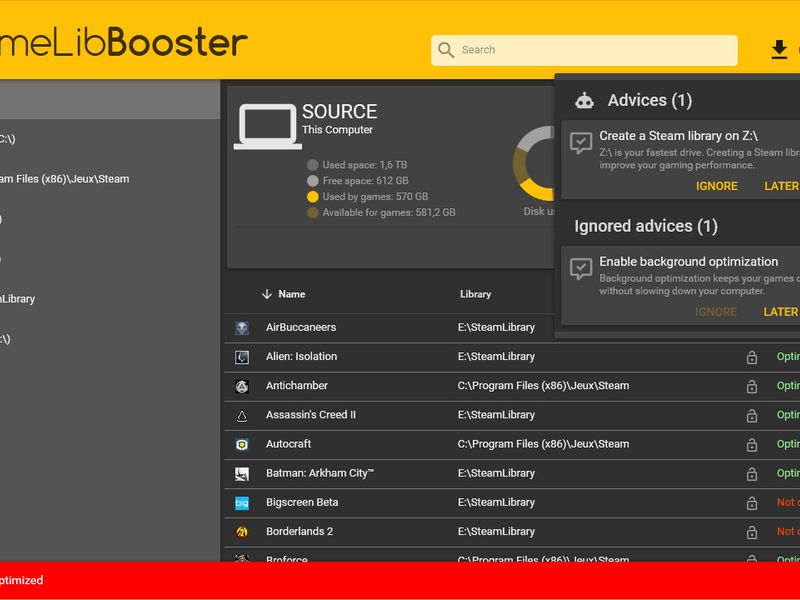Click the Free space: 612 GB label
The height and width of the screenshot is (600, 800).
[365, 181]
